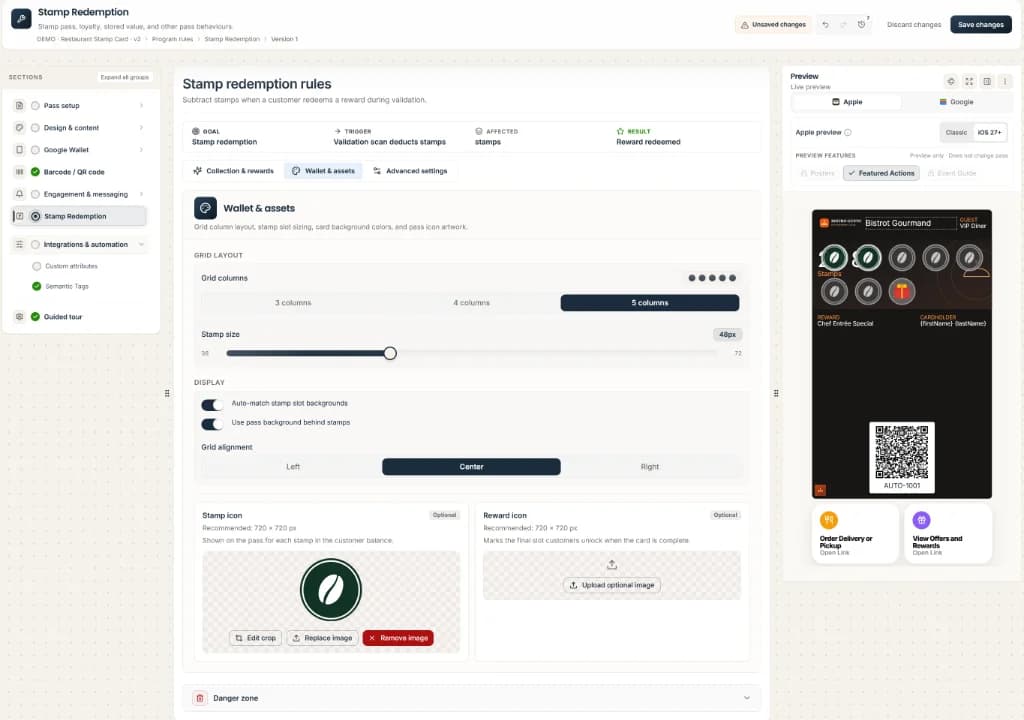The height and width of the screenshot is (720, 1024).
Task: Click the Stamp size slider handle
Action: [390, 353]
